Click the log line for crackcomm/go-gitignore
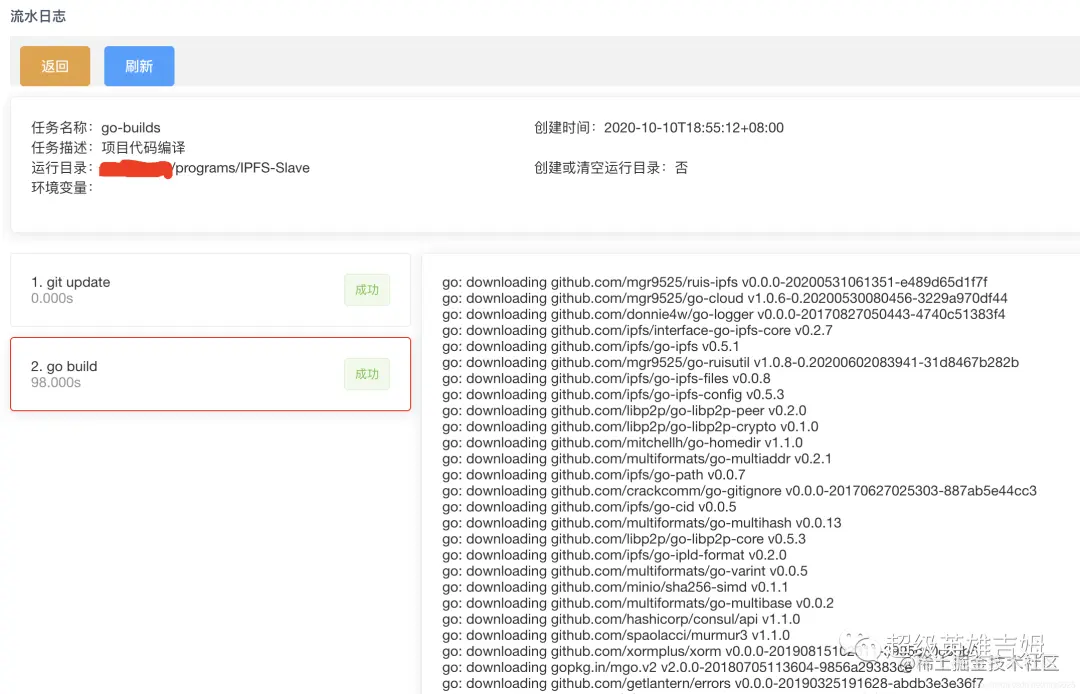 tap(740, 491)
